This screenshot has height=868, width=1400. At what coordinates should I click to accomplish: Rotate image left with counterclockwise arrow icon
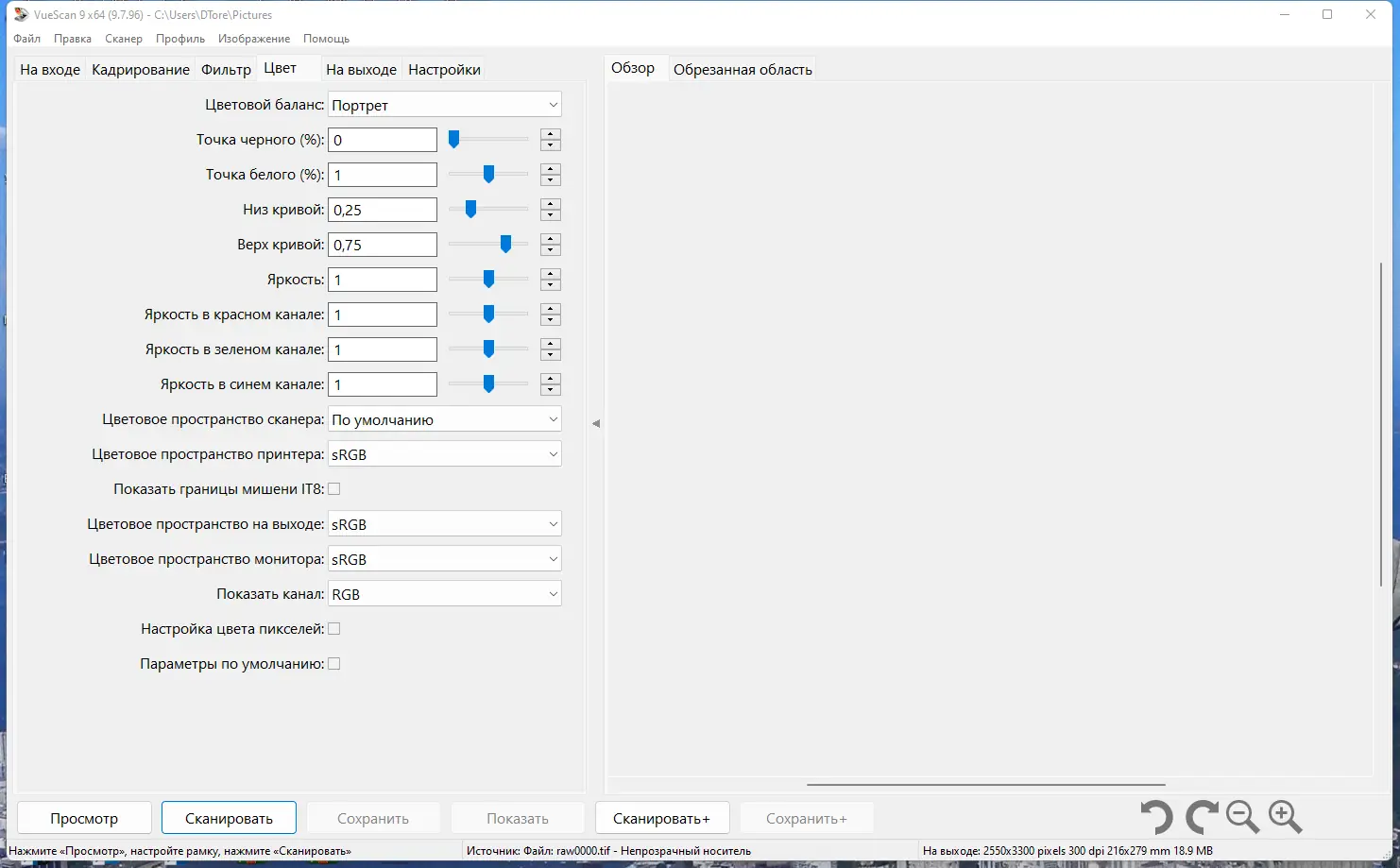point(1156,817)
